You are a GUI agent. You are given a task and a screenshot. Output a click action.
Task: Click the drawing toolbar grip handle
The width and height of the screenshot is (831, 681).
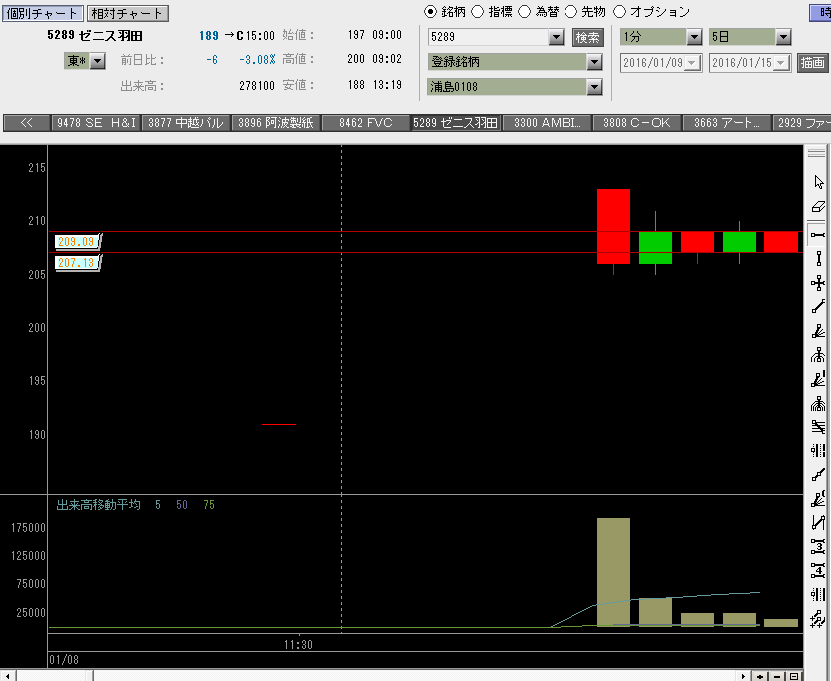pos(817,153)
